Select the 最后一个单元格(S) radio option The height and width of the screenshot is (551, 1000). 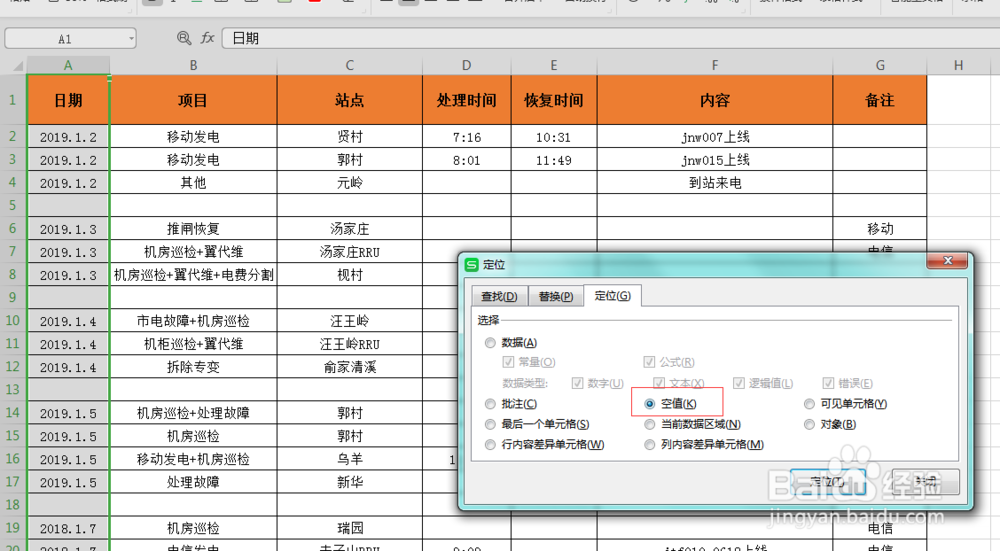click(x=490, y=424)
